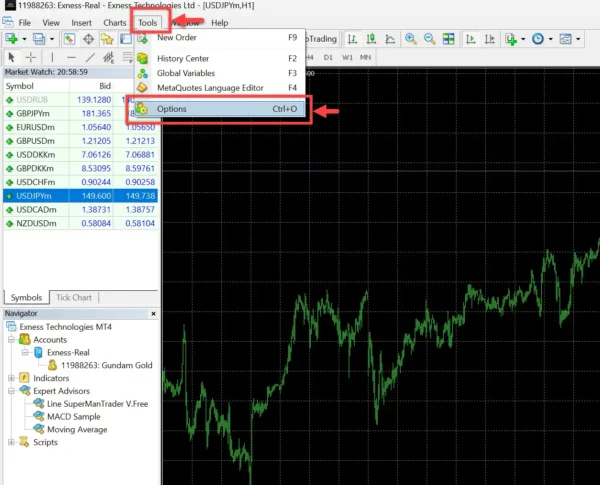Click the Indicators list plus icon
Viewport: 600px width, 485px height.
pyautogui.click(x=511, y=39)
